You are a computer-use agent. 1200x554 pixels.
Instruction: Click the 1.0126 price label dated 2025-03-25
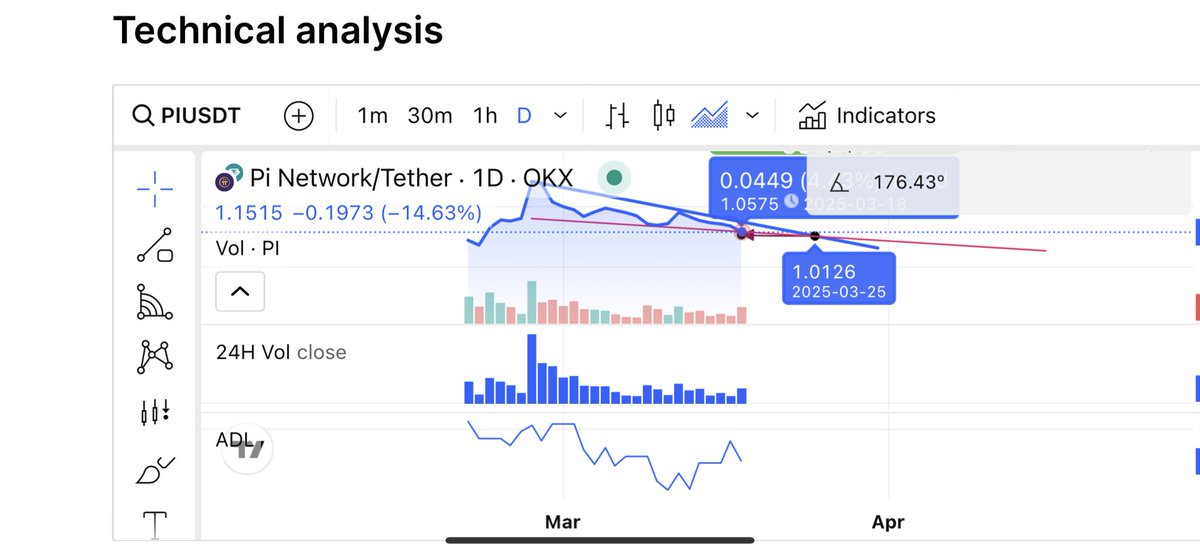click(839, 278)
